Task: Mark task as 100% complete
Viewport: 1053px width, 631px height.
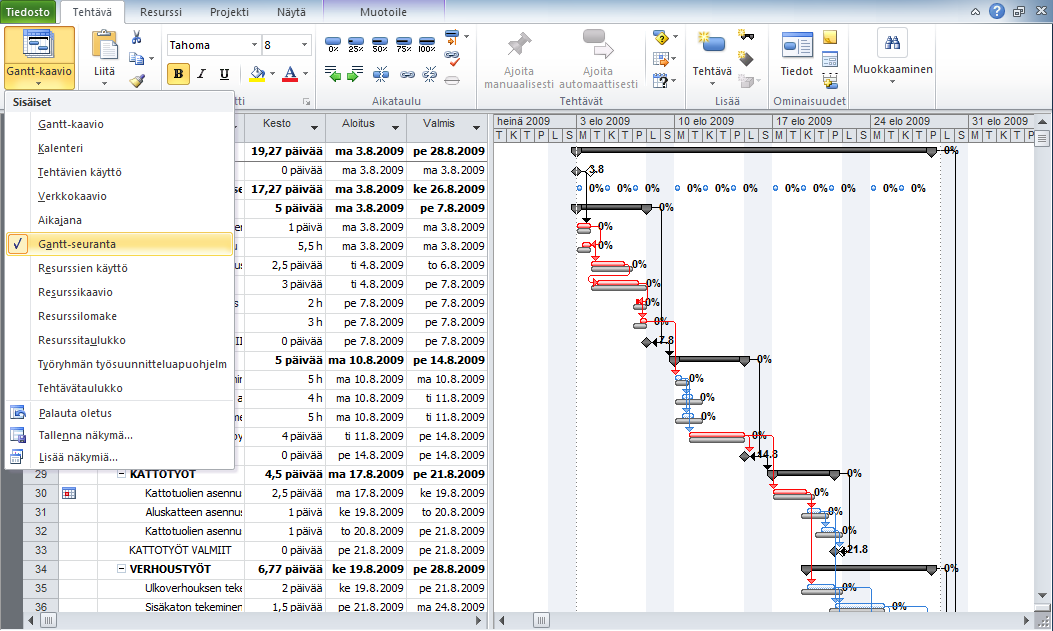Action: click(427, 45)
